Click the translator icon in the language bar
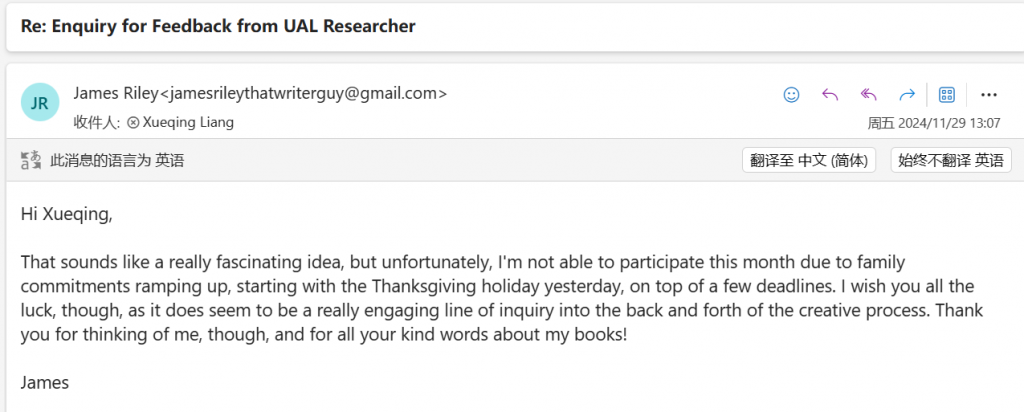Viewport: 1024px width, 412px height. coord(31,160)
